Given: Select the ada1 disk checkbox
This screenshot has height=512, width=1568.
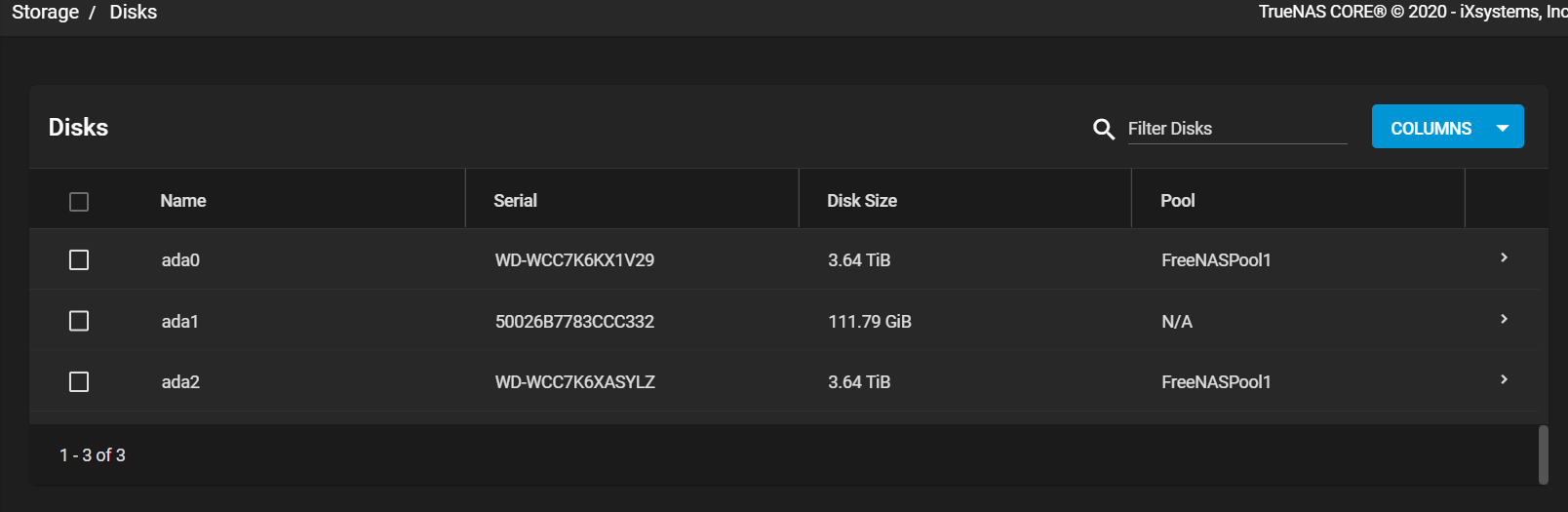Looking at the screenshot, I should (79, 321).
